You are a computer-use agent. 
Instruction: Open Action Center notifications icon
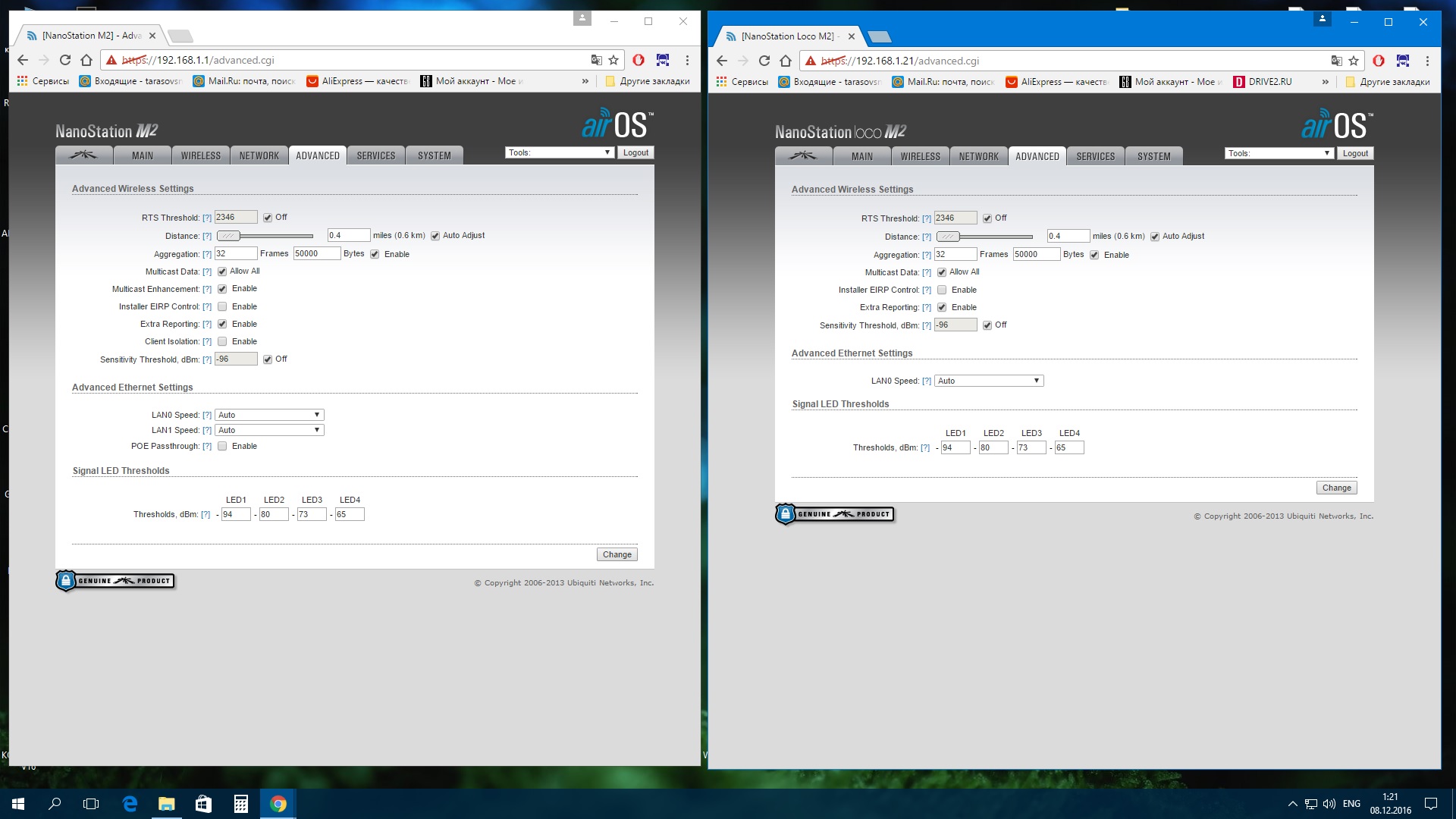pos(1431,804)
